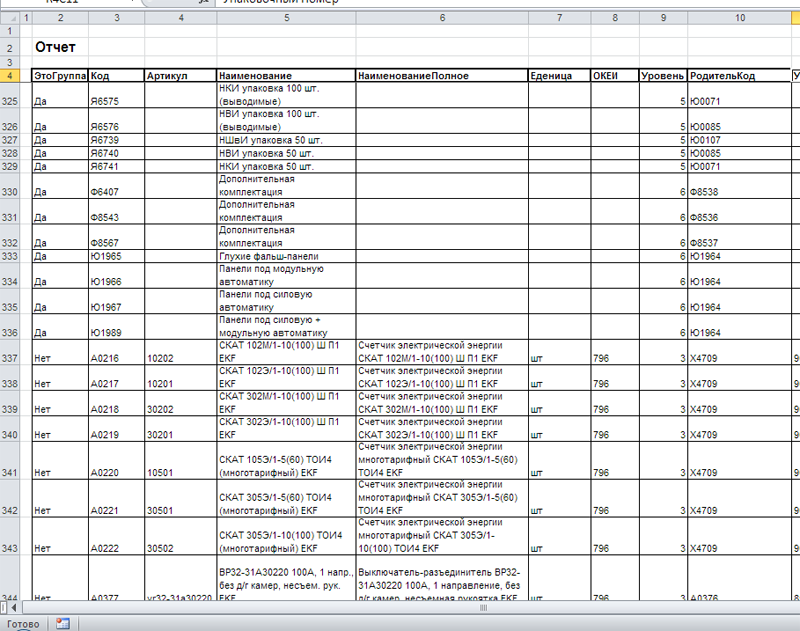800x631 pixels.
Task: Click the 'РодительКод' header cell
Action: tap(740, 75)
